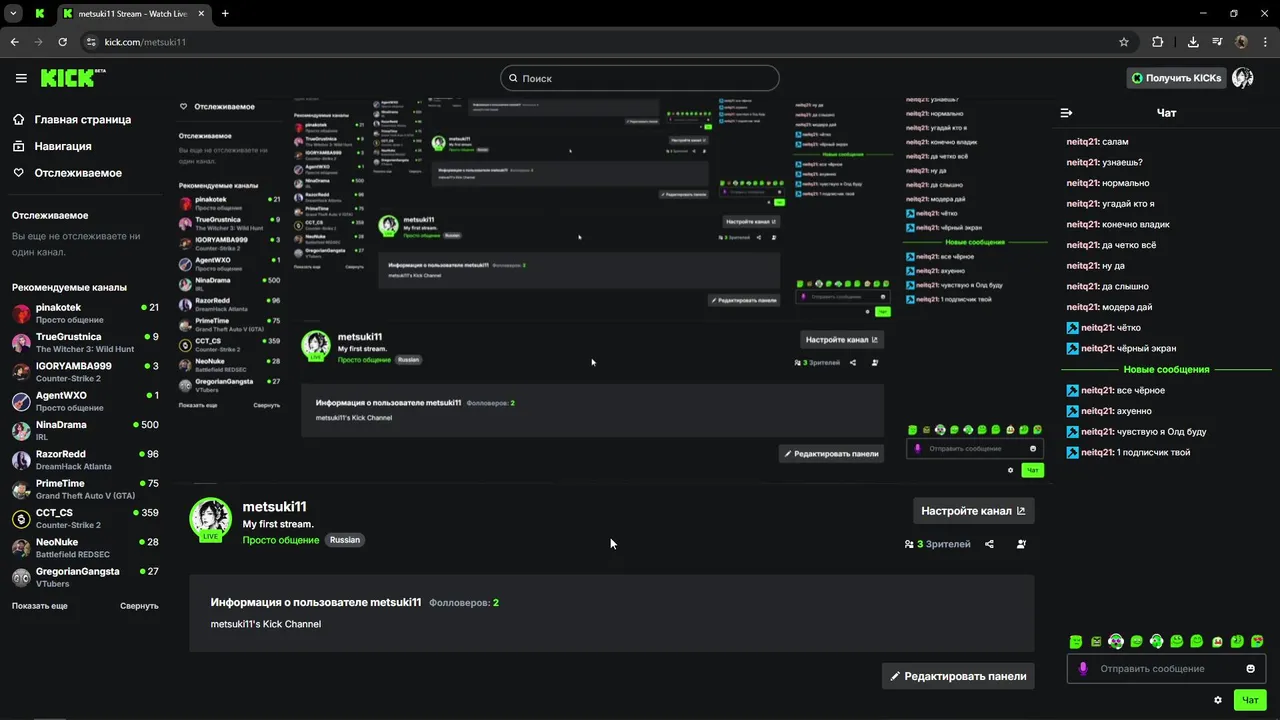Bookmark this page with the star icon
1280x720 pixels.
1124,42
